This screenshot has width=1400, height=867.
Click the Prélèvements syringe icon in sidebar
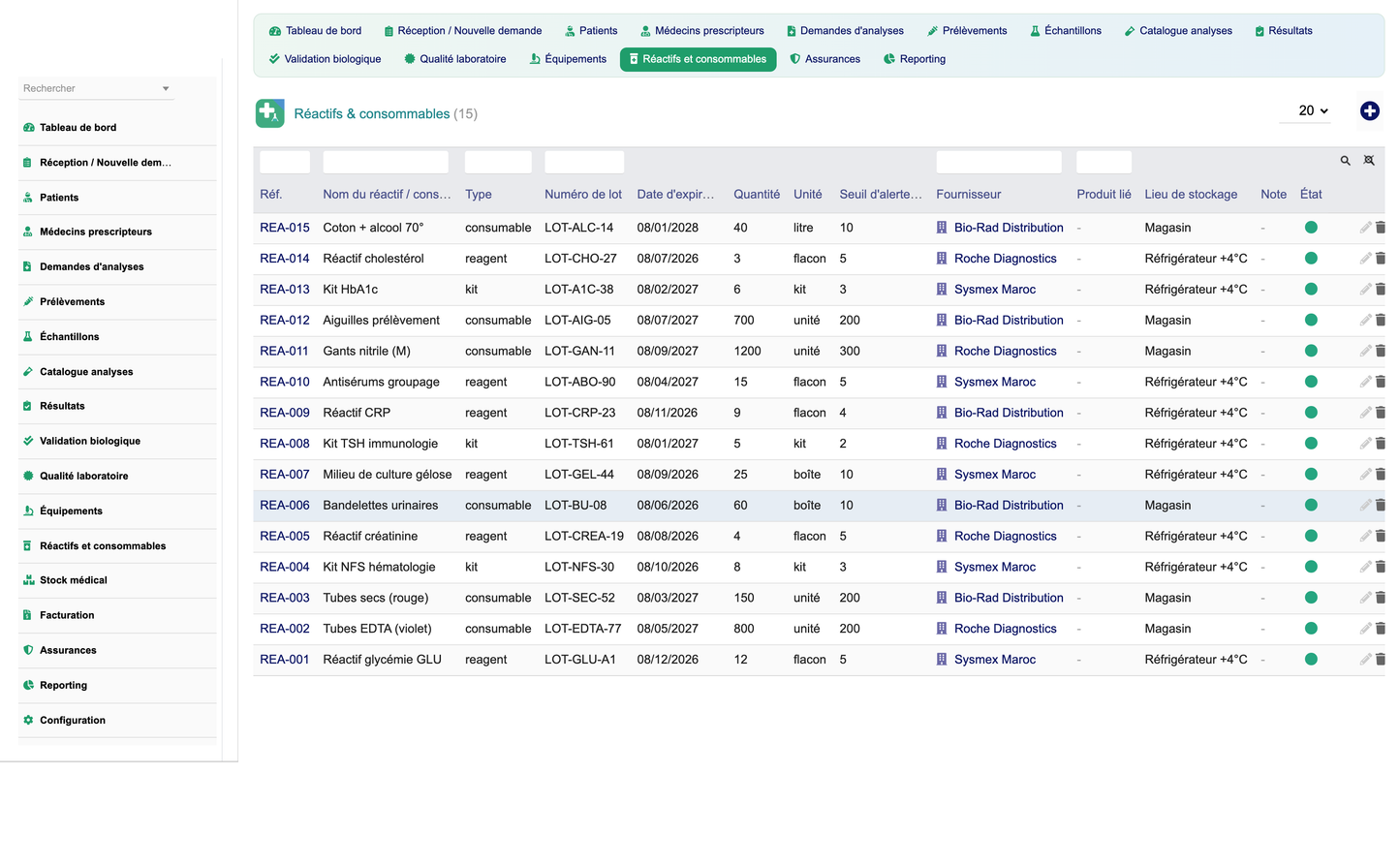pyautogui.click(x=28, y=302)
